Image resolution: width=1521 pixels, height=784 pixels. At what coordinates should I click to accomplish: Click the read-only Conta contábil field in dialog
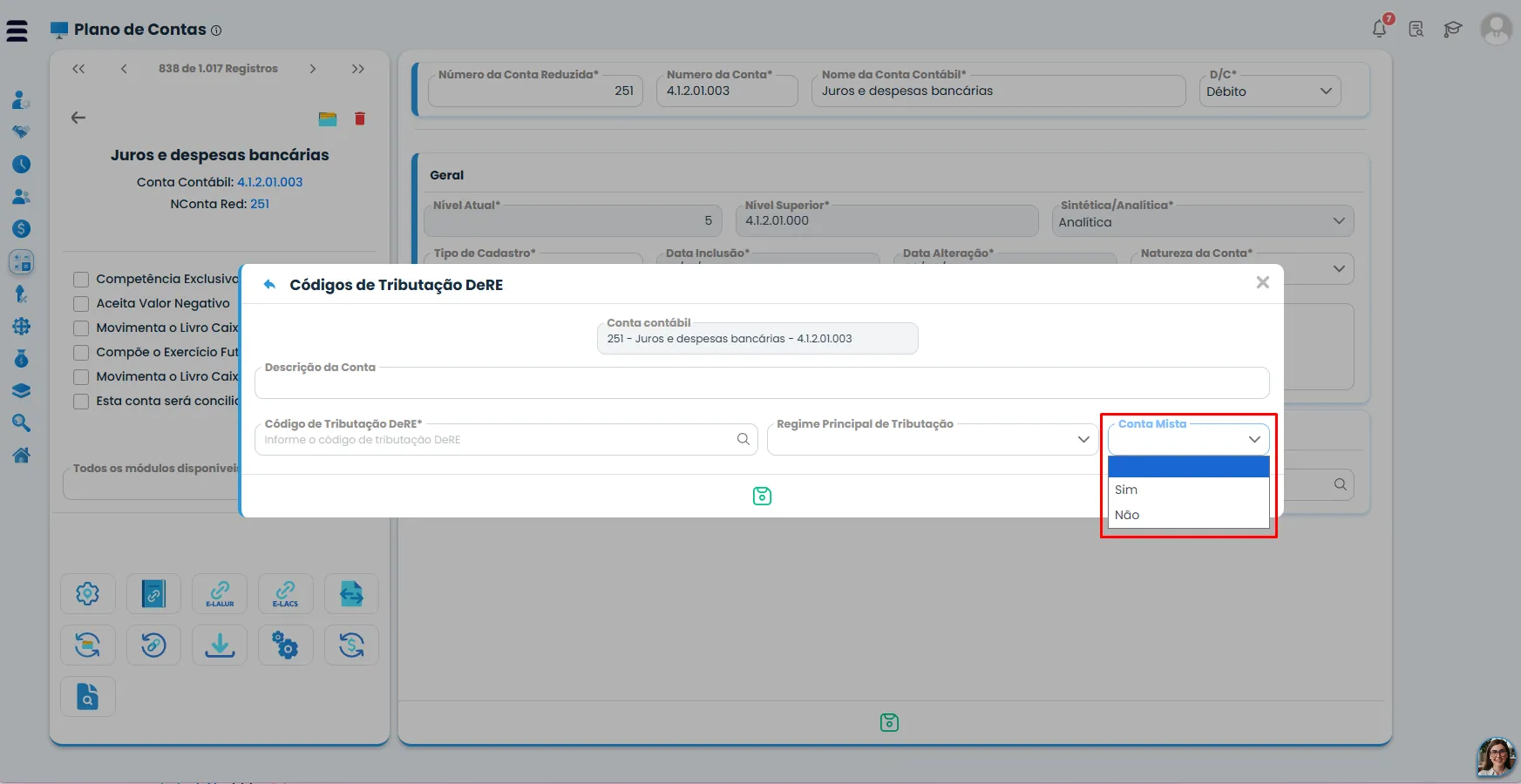click(757, 339)
